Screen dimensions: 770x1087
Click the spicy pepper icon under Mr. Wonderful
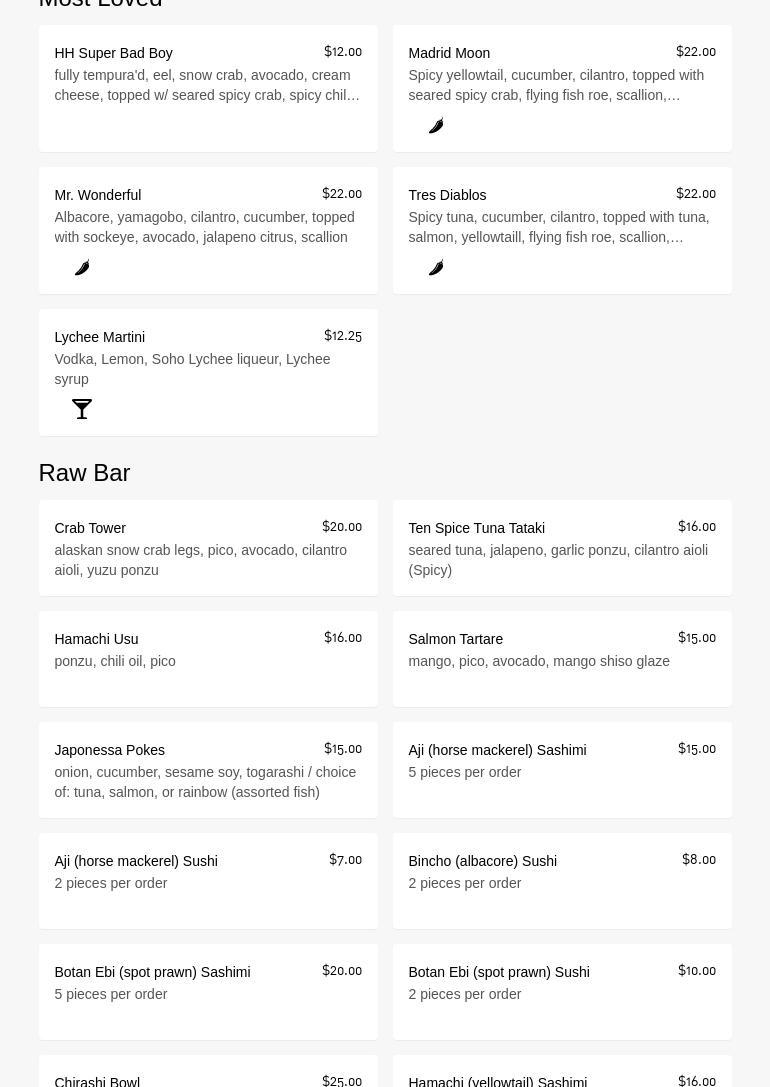click(82, 268)
